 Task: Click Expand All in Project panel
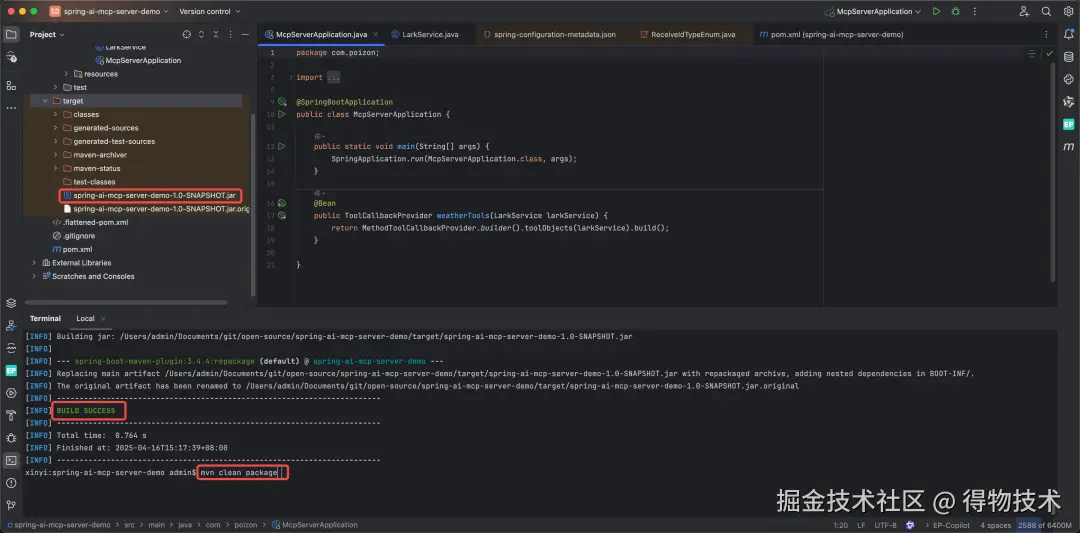[201, 34]
